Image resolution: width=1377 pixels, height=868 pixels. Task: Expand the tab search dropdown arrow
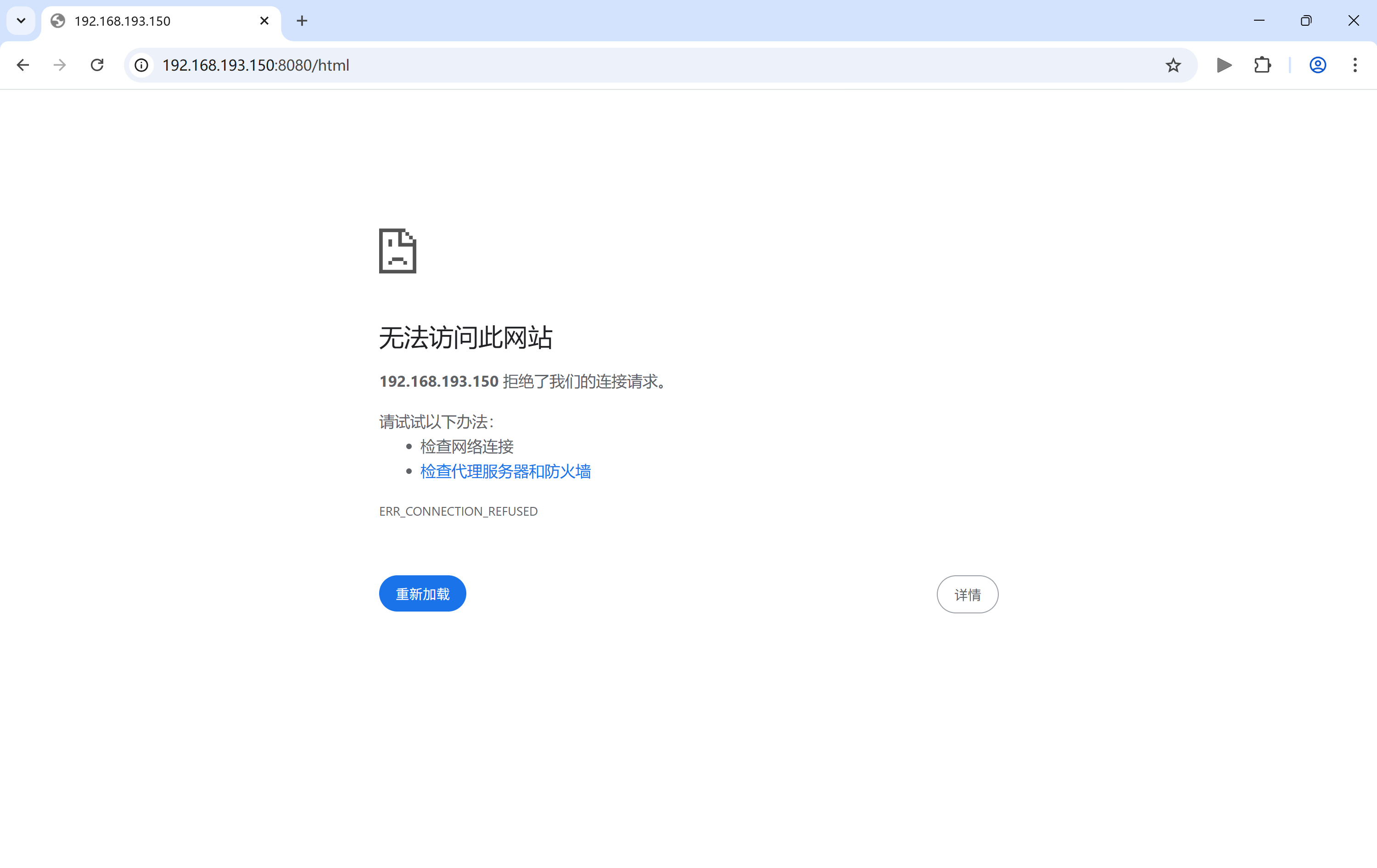click(x=21, y=21)
